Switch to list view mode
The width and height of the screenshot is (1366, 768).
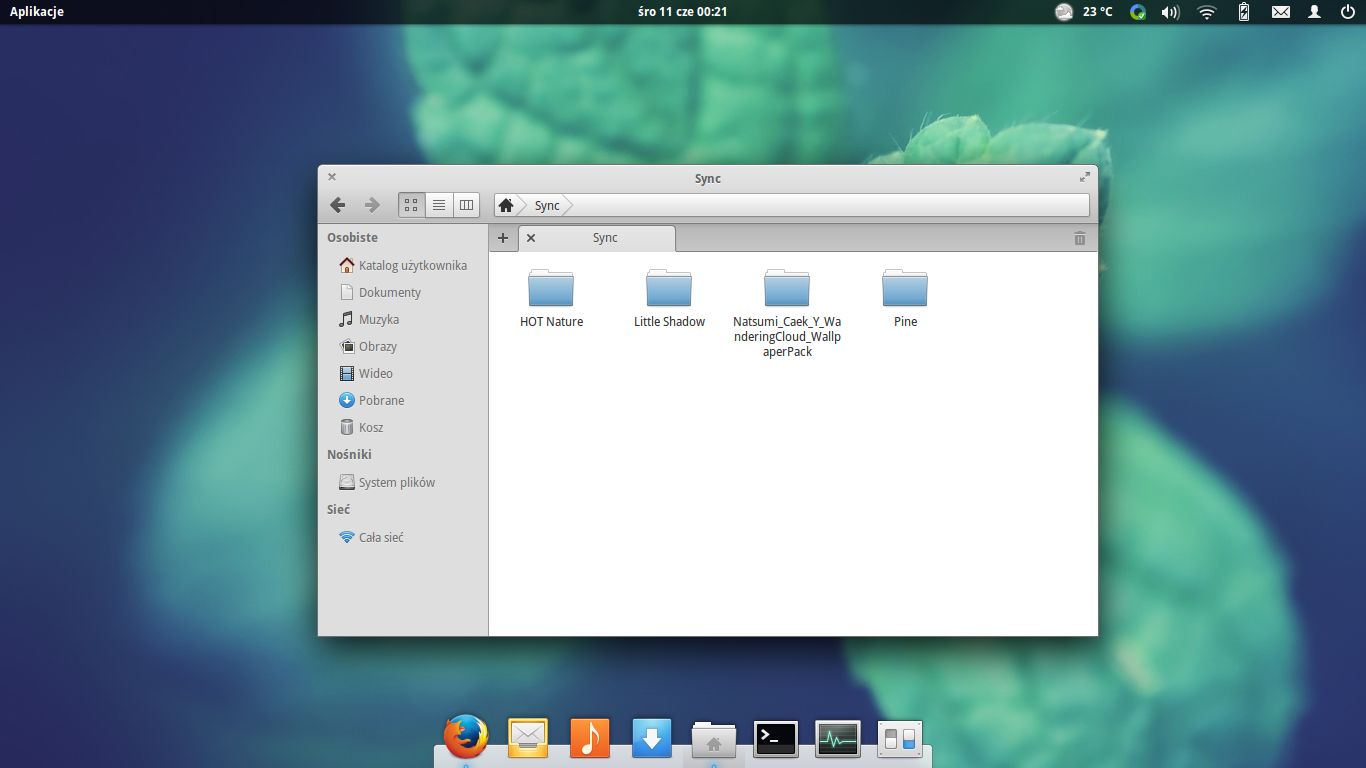click(x=439, y=205)
